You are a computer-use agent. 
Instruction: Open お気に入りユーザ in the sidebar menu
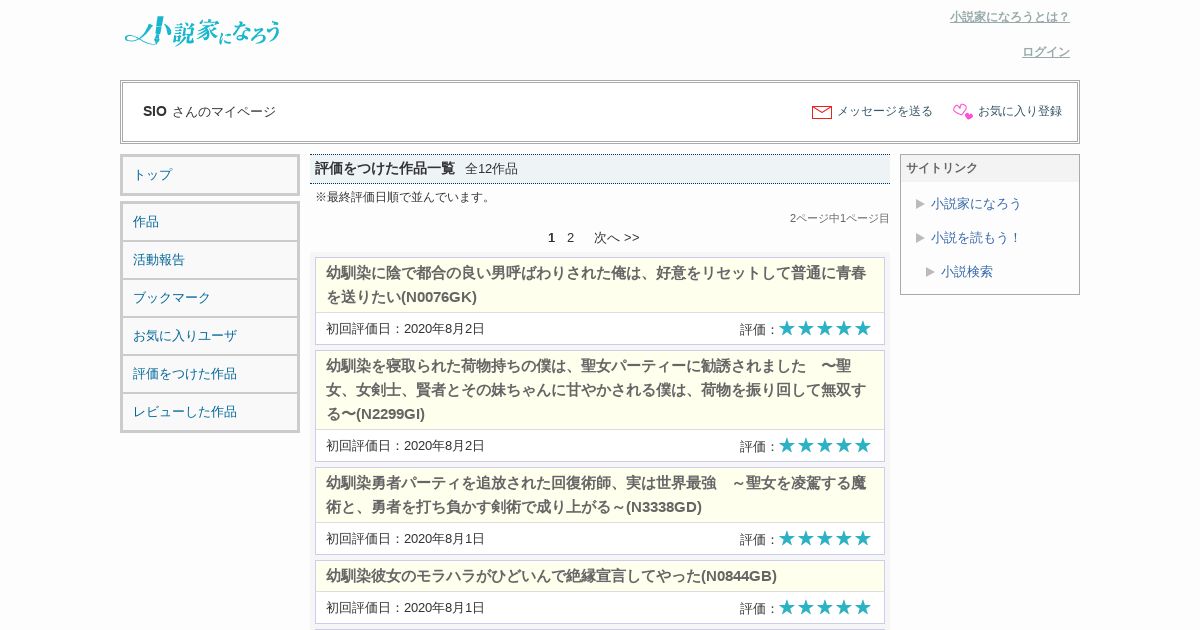coord(210,336)
